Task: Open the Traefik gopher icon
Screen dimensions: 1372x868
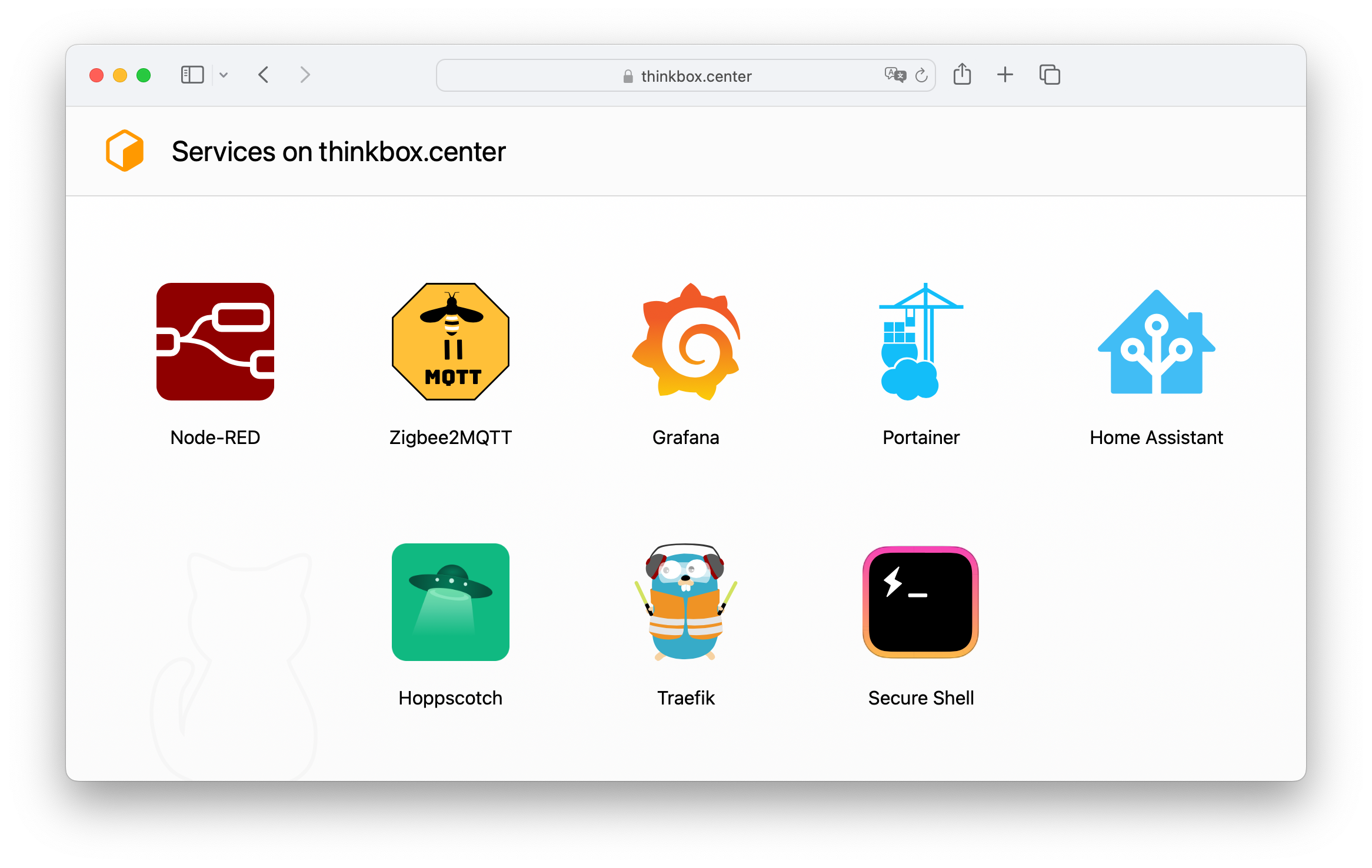Action: point(686,602)
